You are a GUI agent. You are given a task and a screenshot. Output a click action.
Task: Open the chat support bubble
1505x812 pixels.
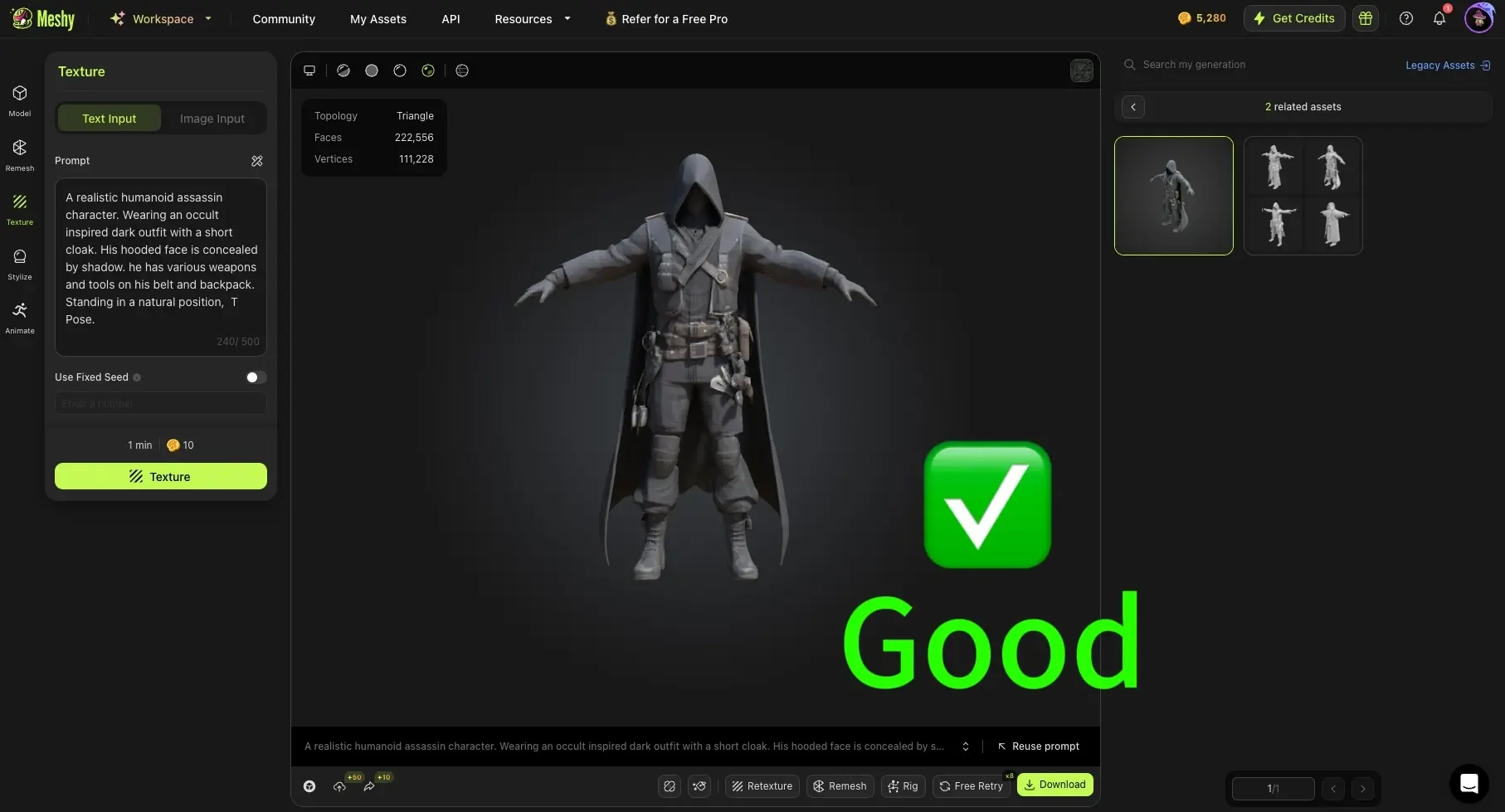(x=1468, y=784)
